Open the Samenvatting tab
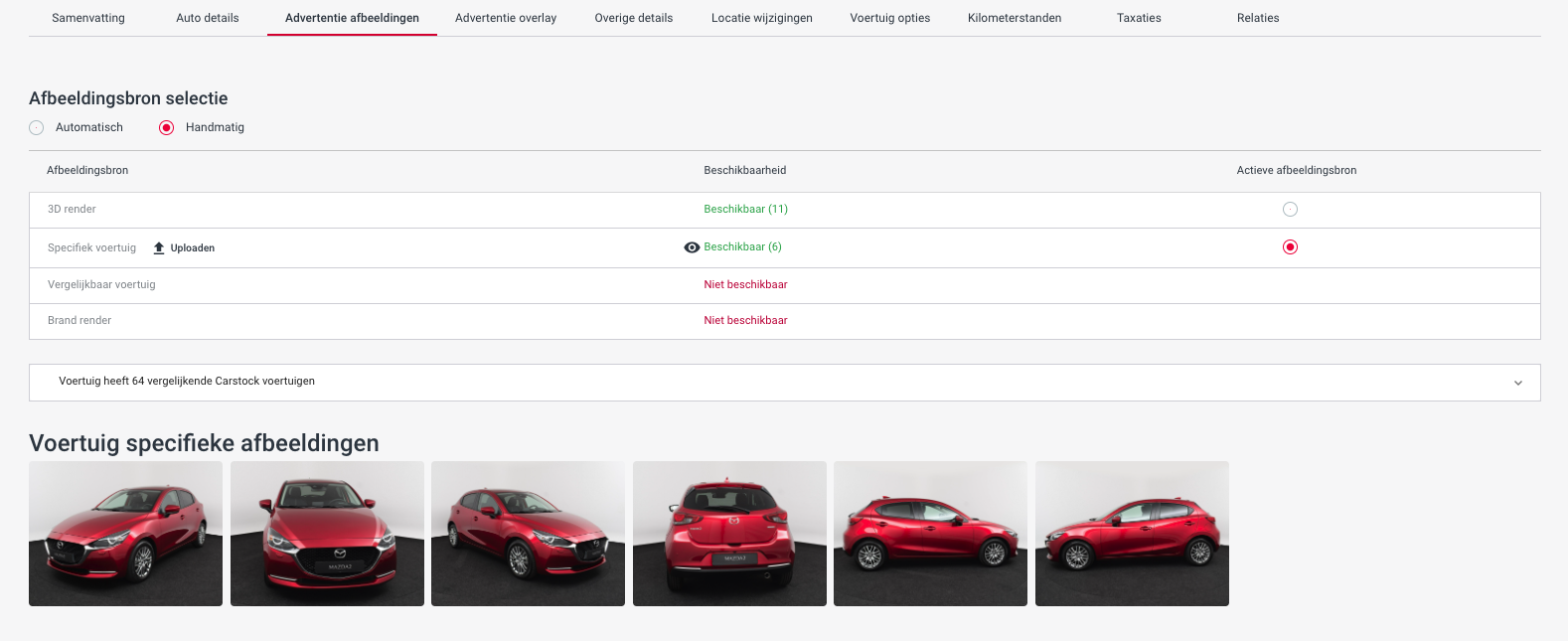The width and height of the screenshot is (1568, 641). (88, 18)
